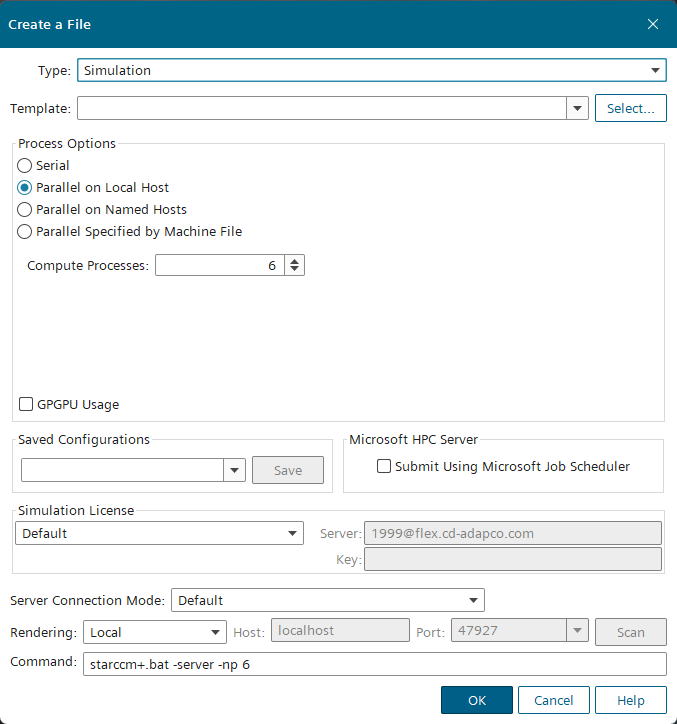Click the Compute Processes number field
The height and width of the screenshot is (724, 677).
click(220, 265)
